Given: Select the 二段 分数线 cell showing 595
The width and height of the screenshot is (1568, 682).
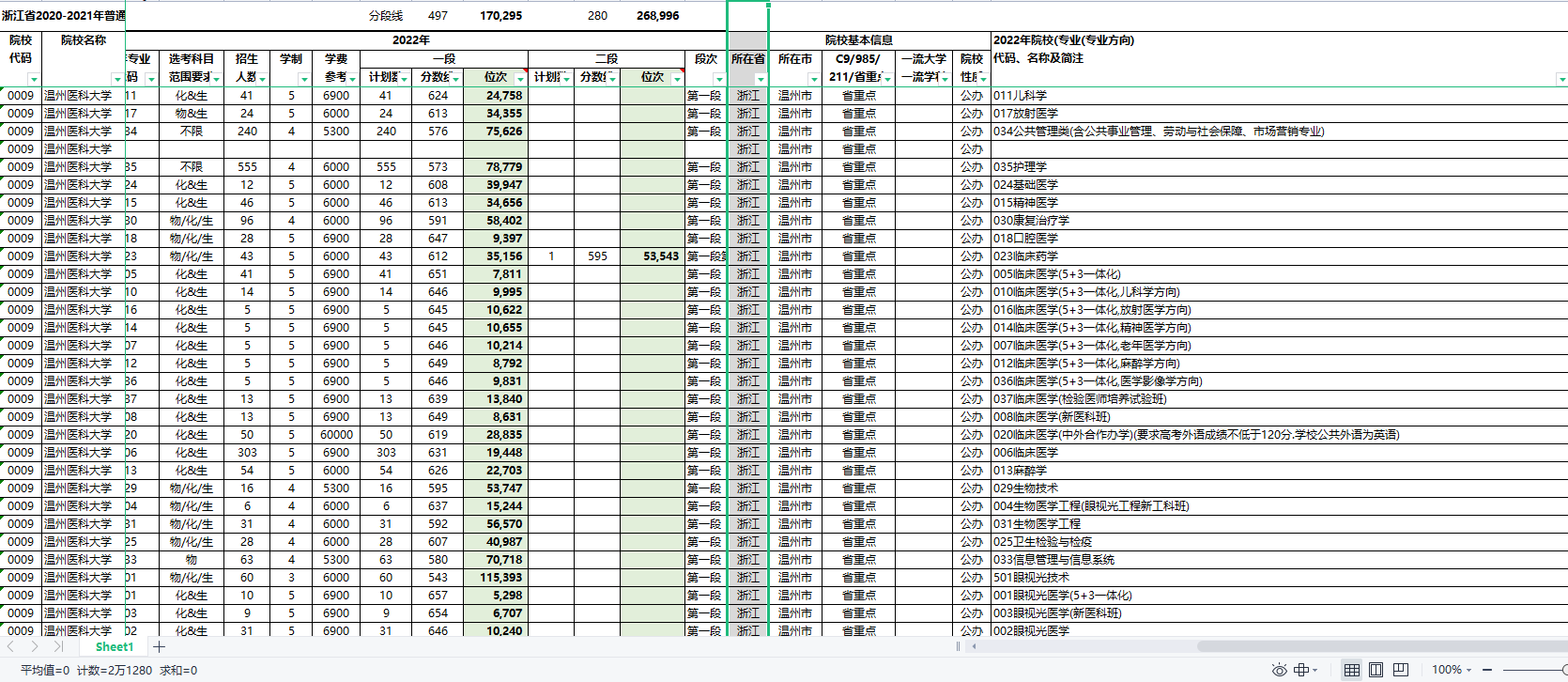Looking at the screenshot, I should pyautogui.click(x=597, y=256).
